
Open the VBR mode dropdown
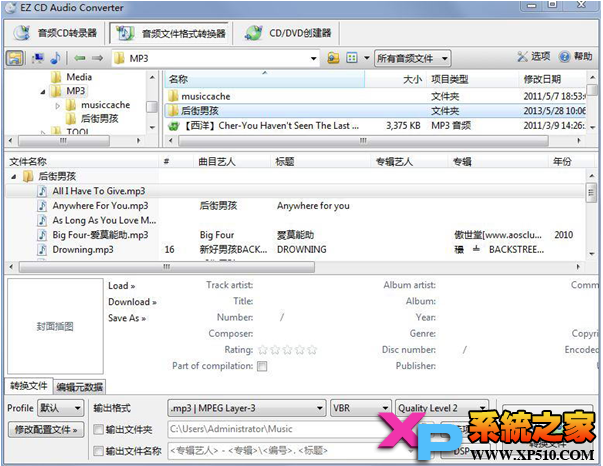tap(360, 408)
